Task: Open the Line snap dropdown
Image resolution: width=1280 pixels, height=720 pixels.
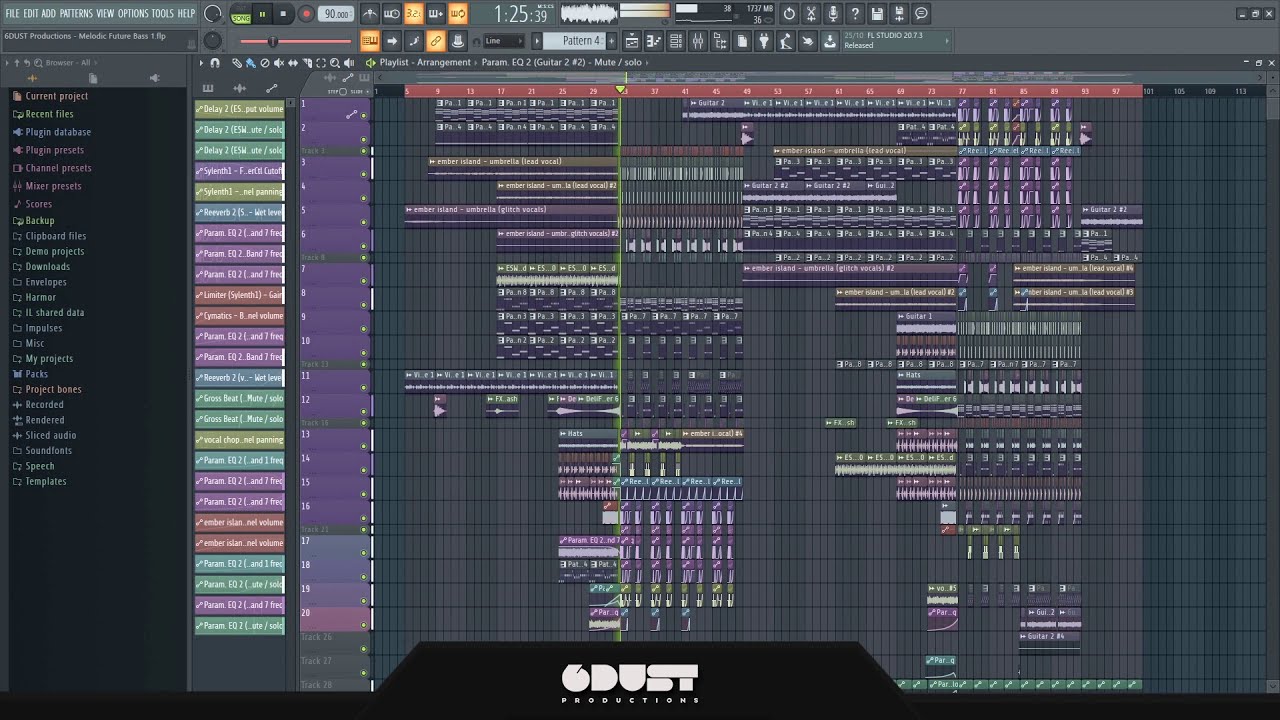Action: (503, 41)
